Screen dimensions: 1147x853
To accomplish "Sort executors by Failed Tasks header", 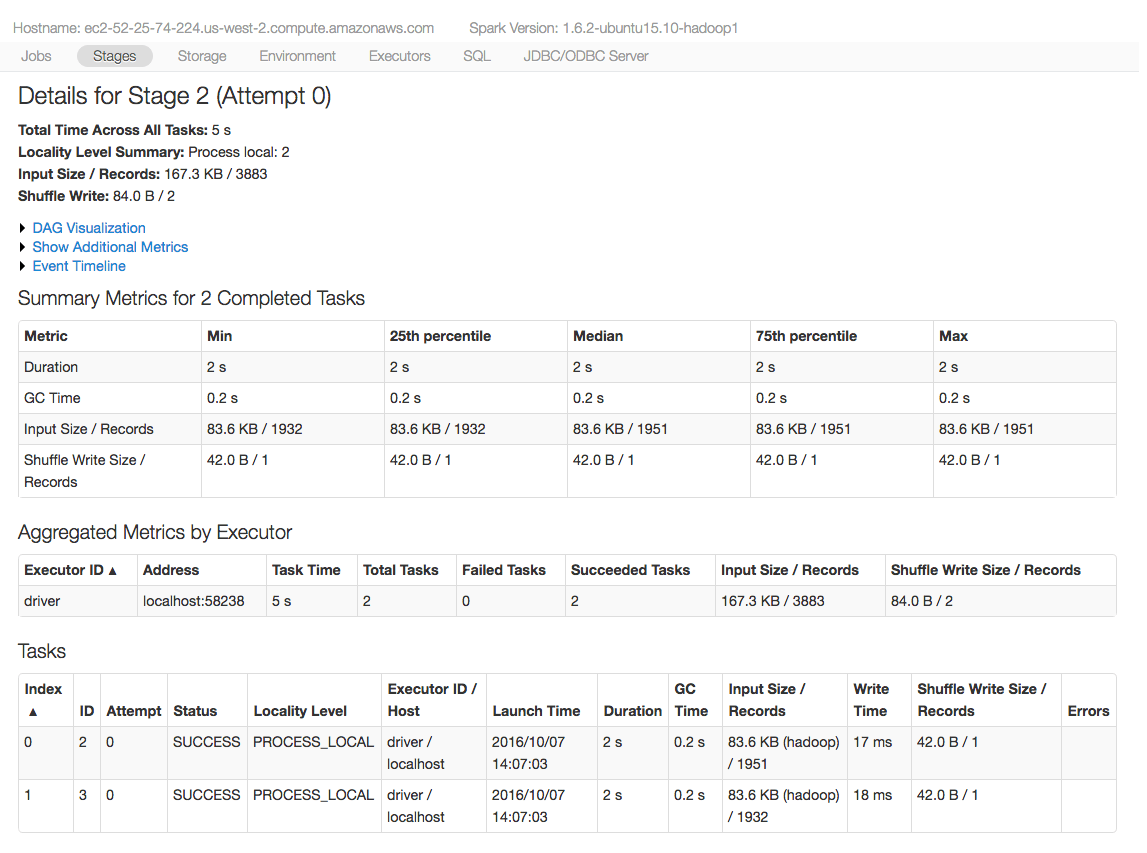I will click(x=504, y=570).
